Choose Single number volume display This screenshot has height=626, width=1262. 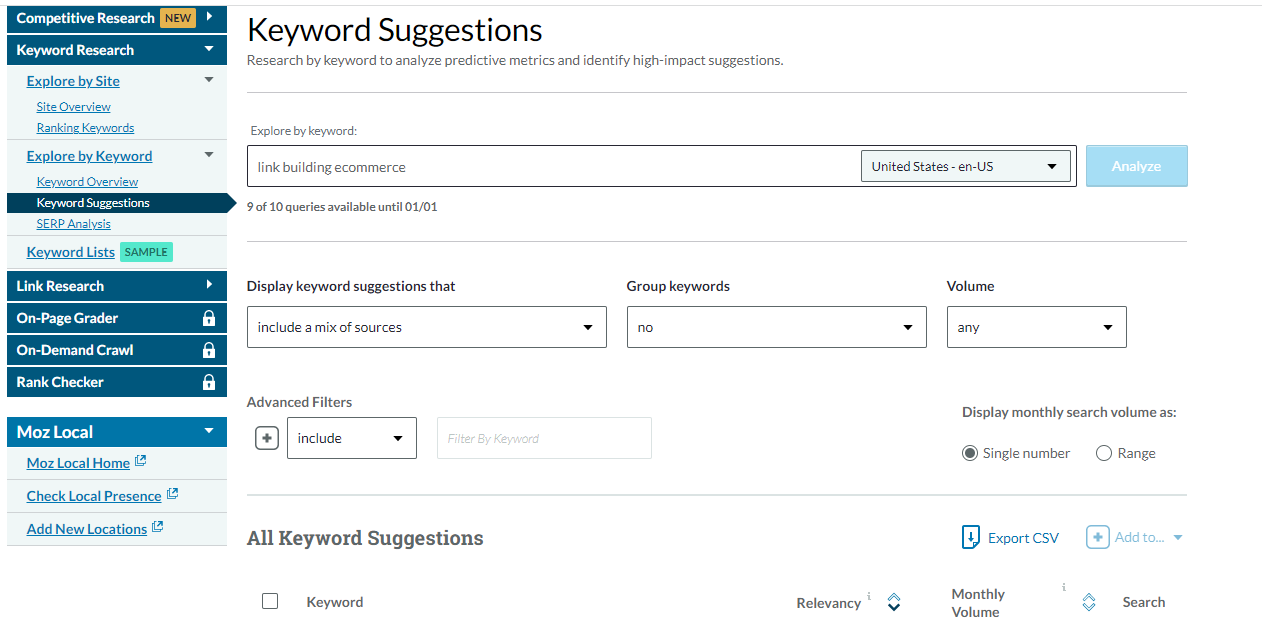(969, 453)
